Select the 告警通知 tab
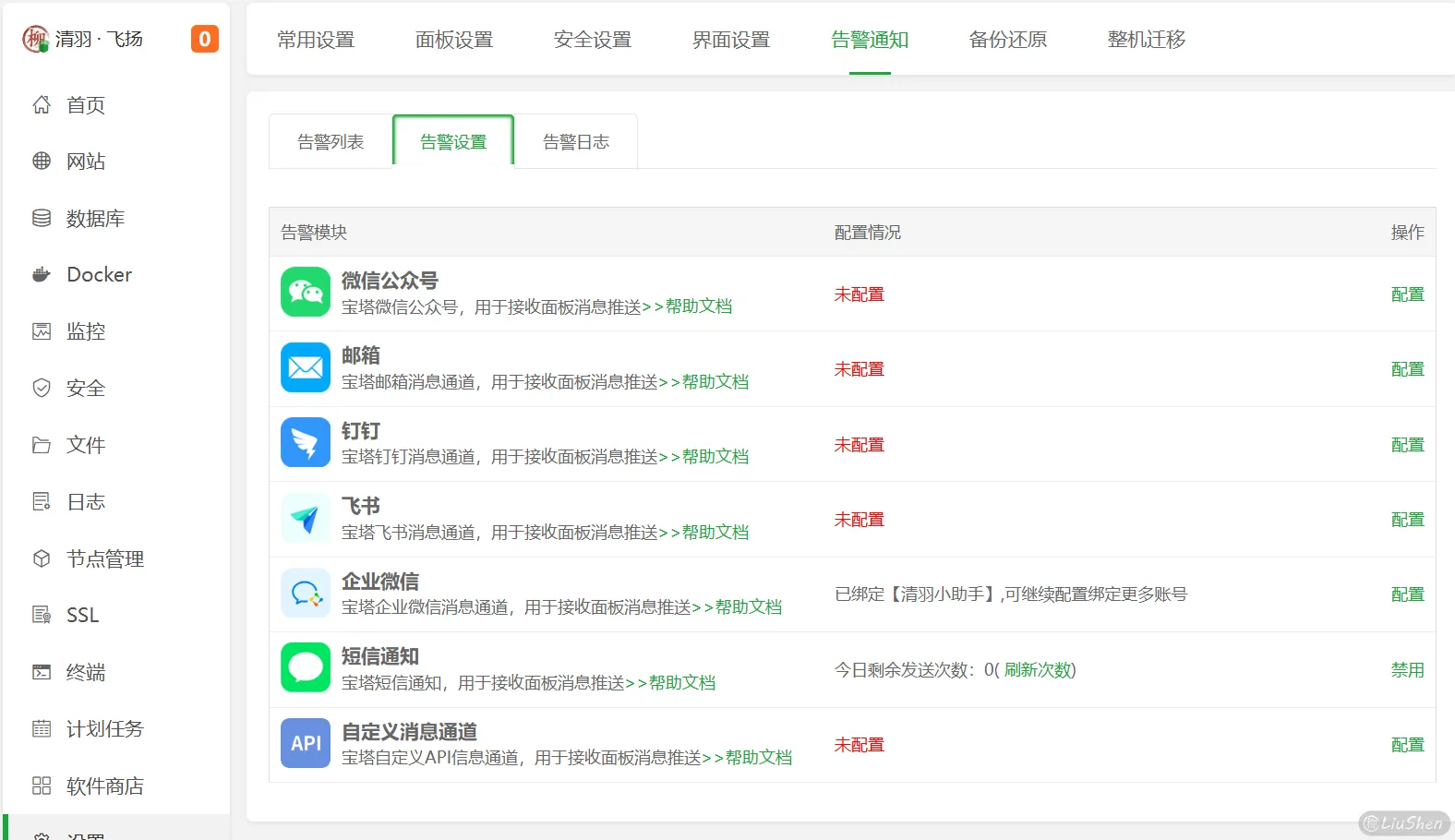Viewport: 1455px width, 840px height. (x=870, y=40)
